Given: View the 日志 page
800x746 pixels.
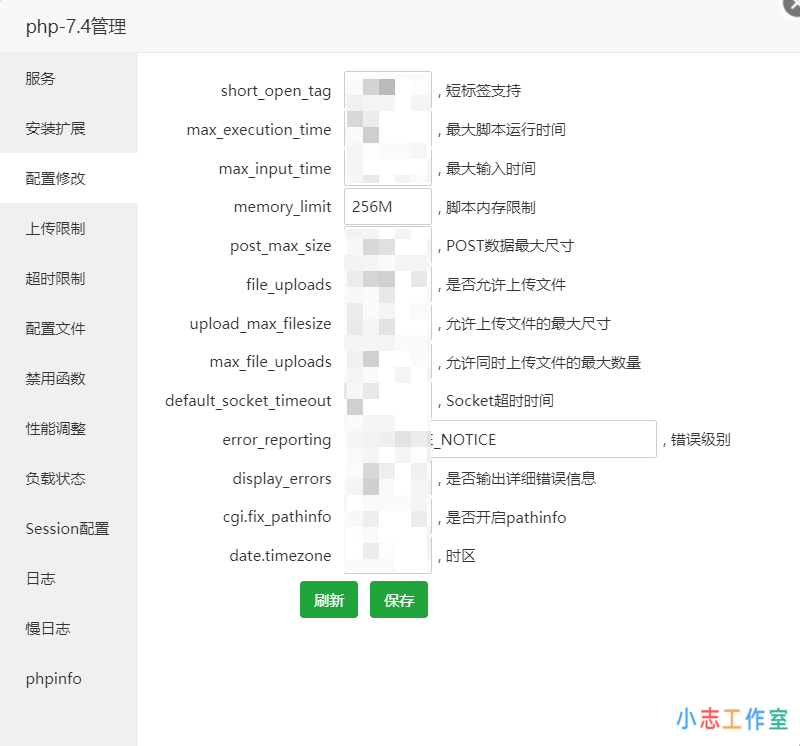Looking at the screenshot, I should 40,578.
